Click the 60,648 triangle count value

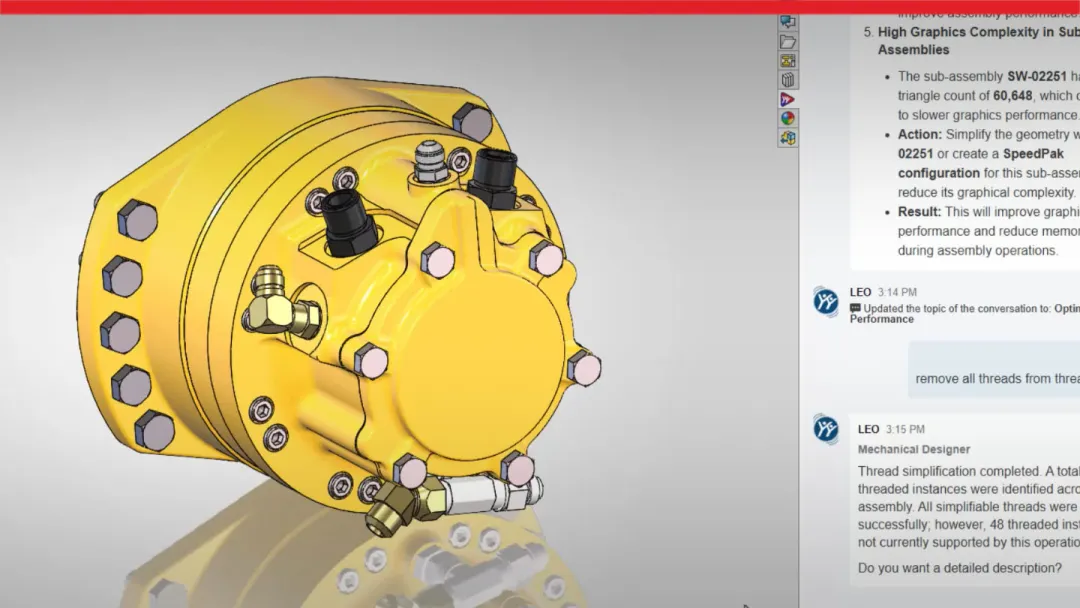tap(1012, 96)
